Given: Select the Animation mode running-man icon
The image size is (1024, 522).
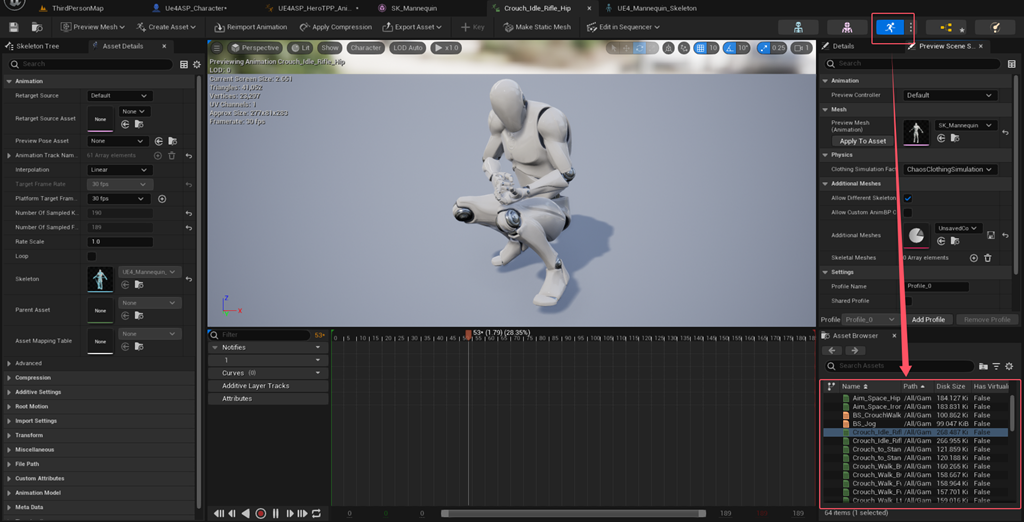Looking at the screenshot, I should pyautogui.click(x=889, y=27).
